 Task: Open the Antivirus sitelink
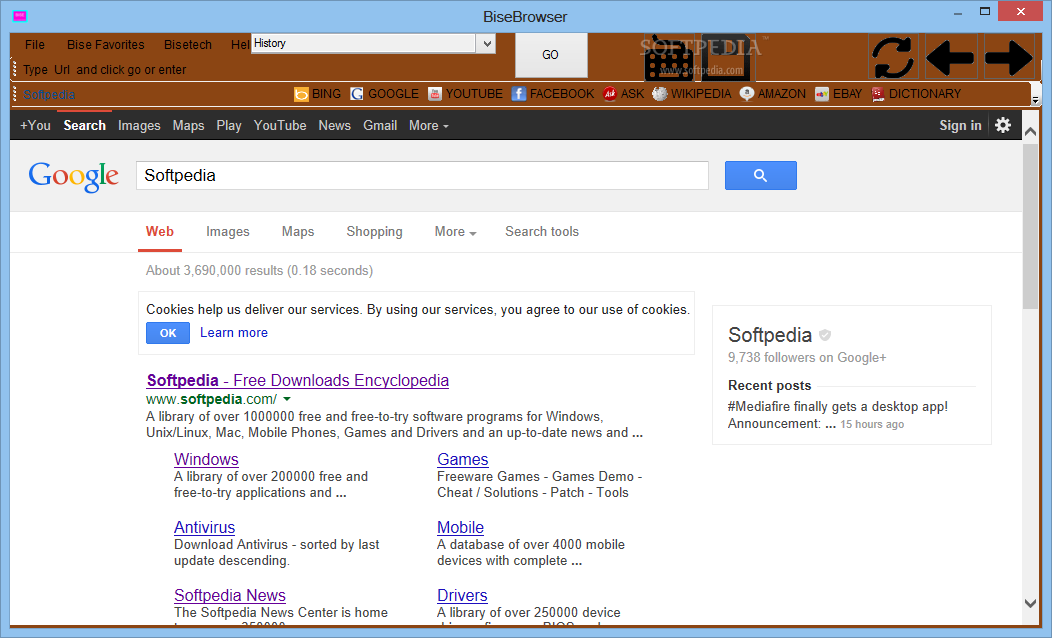(205, 527)
